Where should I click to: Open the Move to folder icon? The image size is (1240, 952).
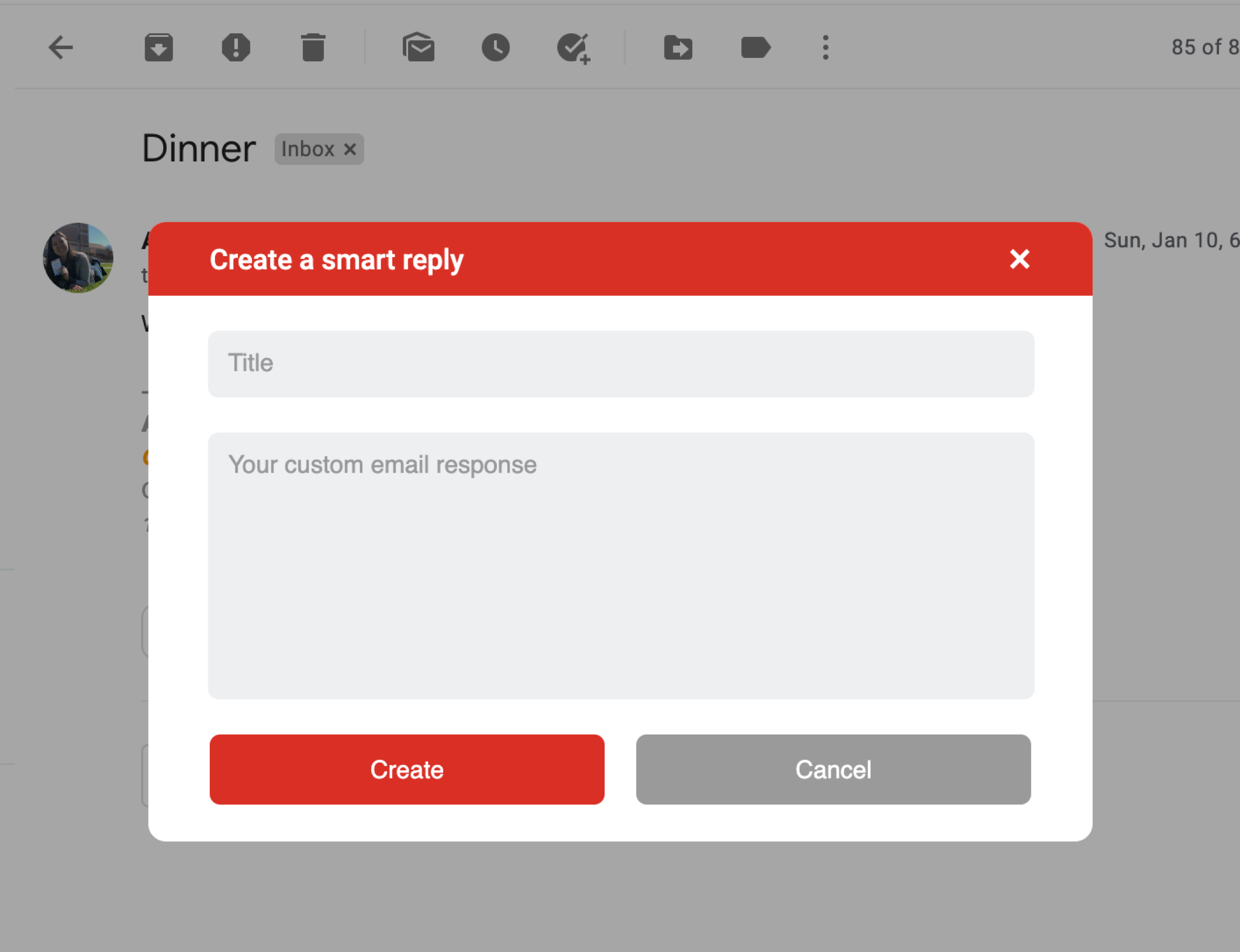[x=678, y=47]
